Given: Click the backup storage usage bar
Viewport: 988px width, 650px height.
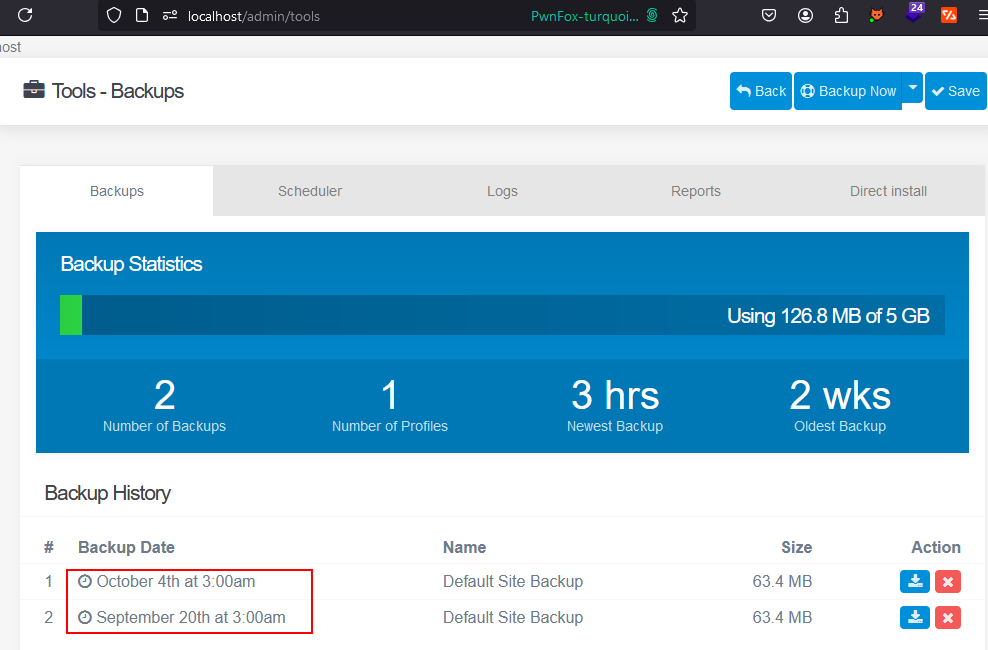Looking at the screenshot, I should [502, 315].
